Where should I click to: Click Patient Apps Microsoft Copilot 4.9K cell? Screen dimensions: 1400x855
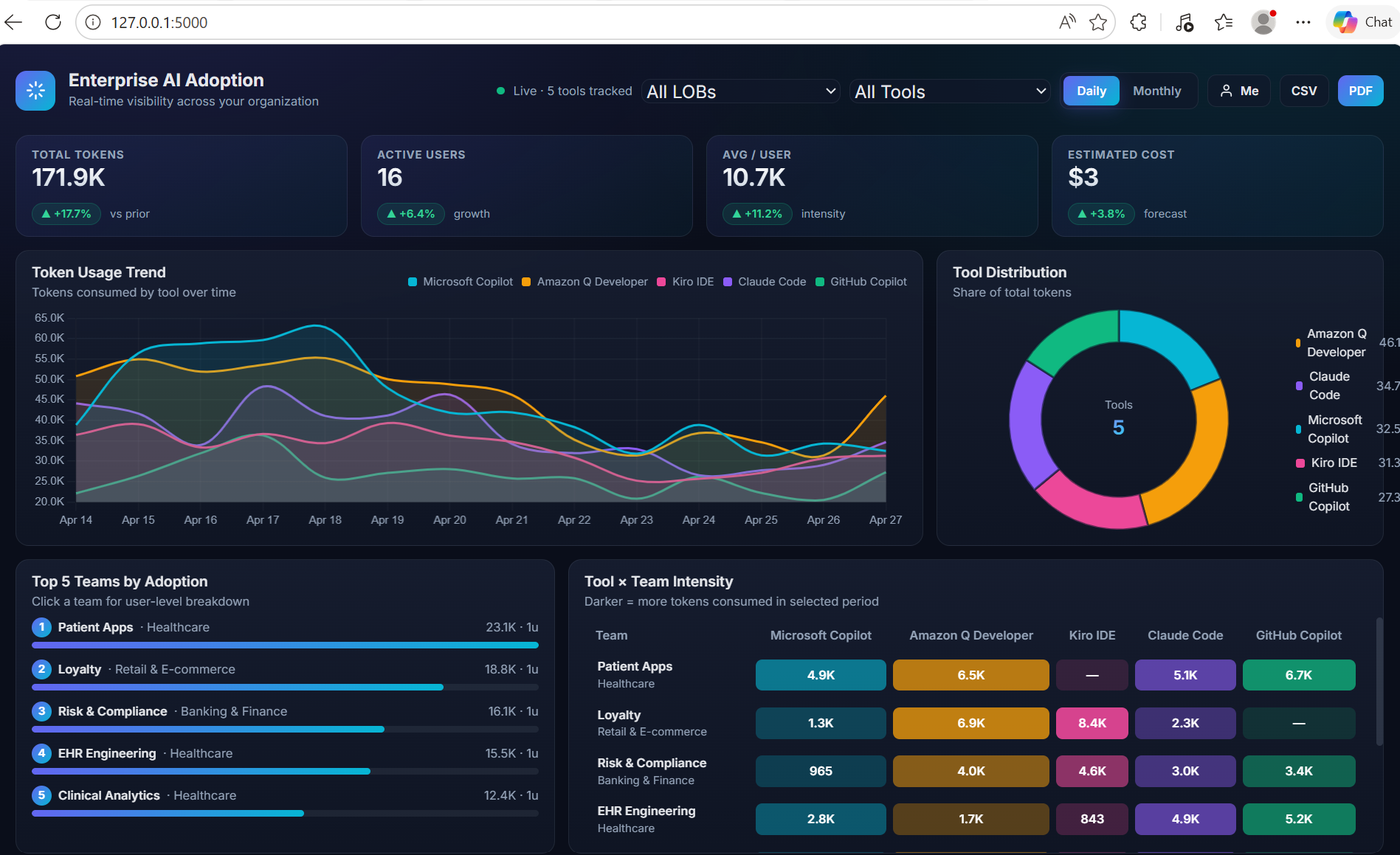tap(821, 675)
